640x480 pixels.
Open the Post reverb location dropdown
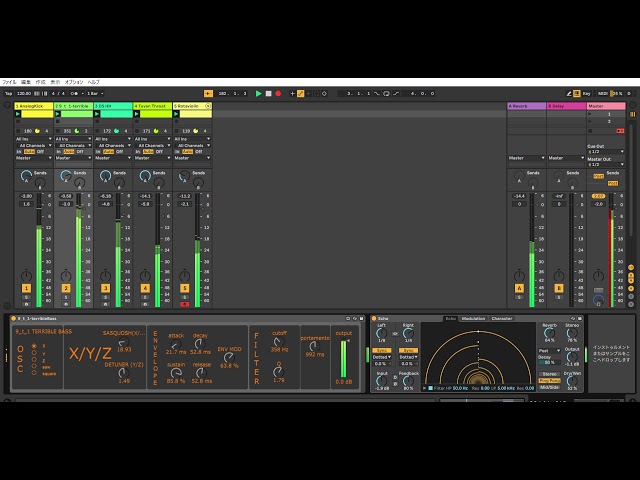pyautogui.click(x=549, y=351)
